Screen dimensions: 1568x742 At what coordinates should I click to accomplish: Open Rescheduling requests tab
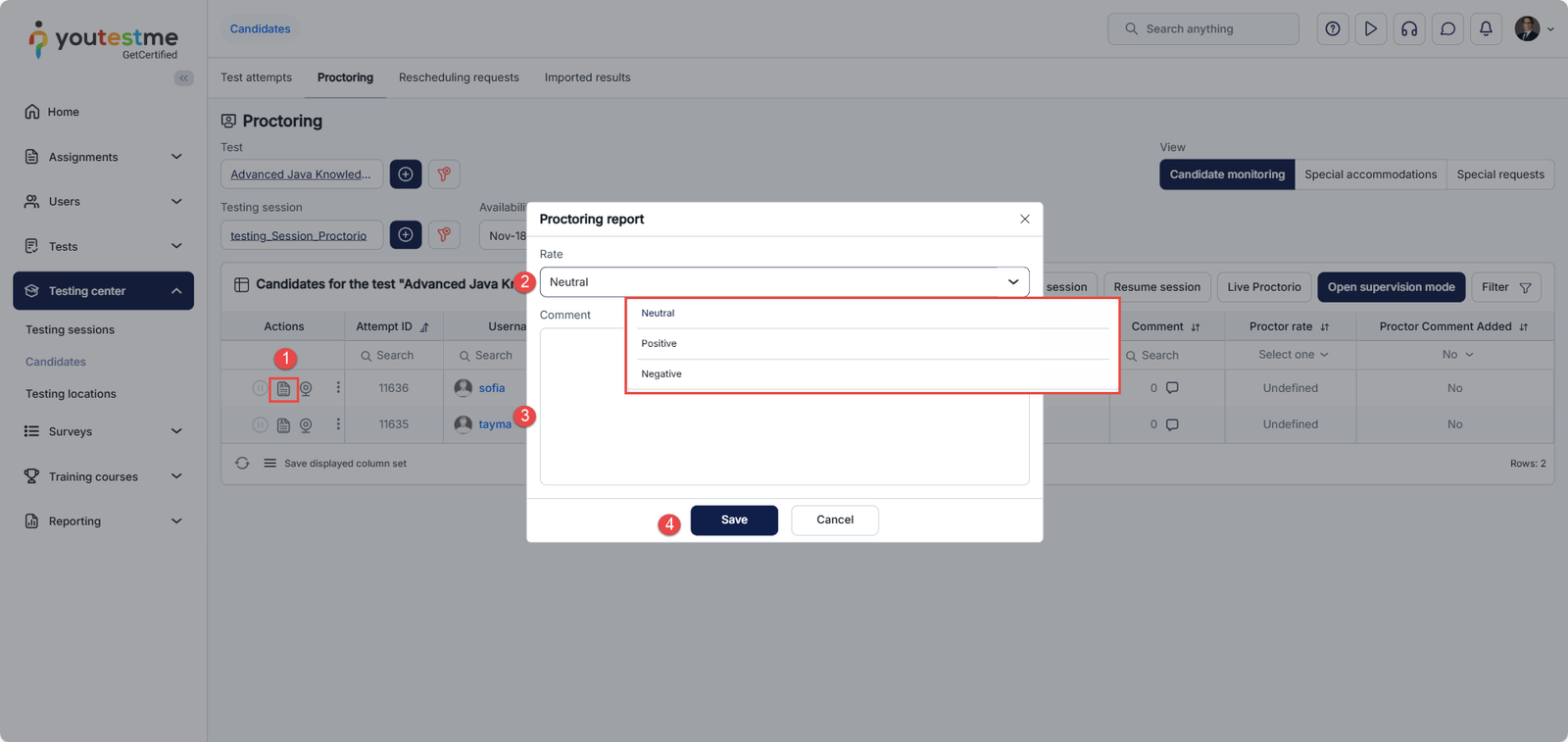pos(459,77)
